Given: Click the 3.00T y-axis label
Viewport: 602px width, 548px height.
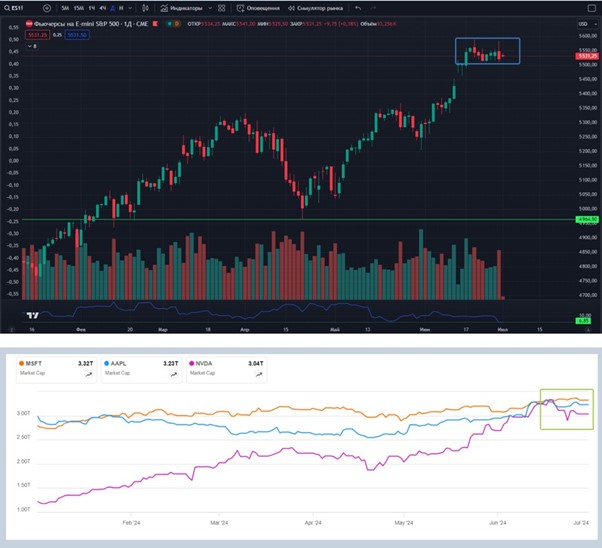Looking at the screenshot, I should pos(23,413).
